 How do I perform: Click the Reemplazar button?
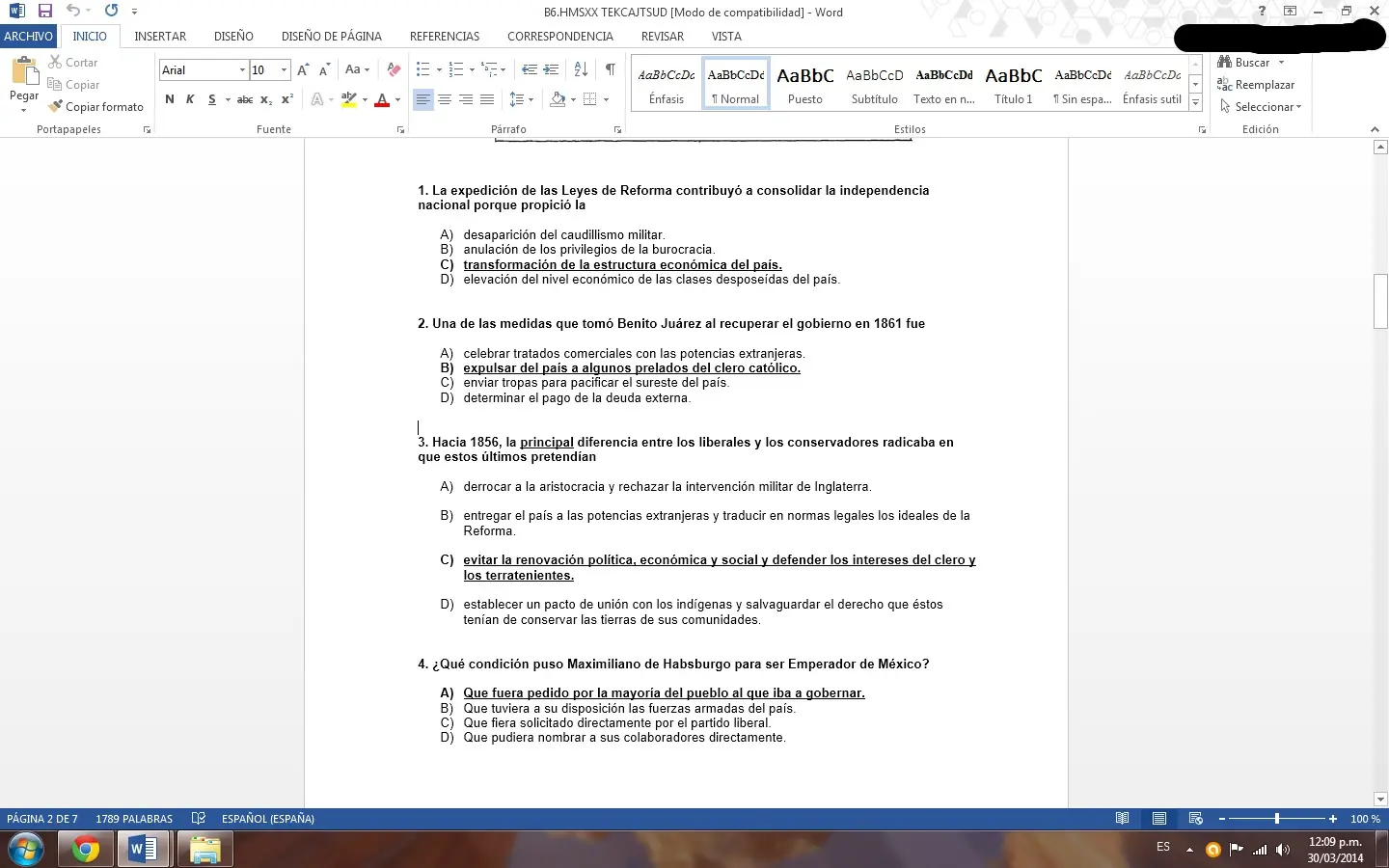click(x=1256, y=85)
